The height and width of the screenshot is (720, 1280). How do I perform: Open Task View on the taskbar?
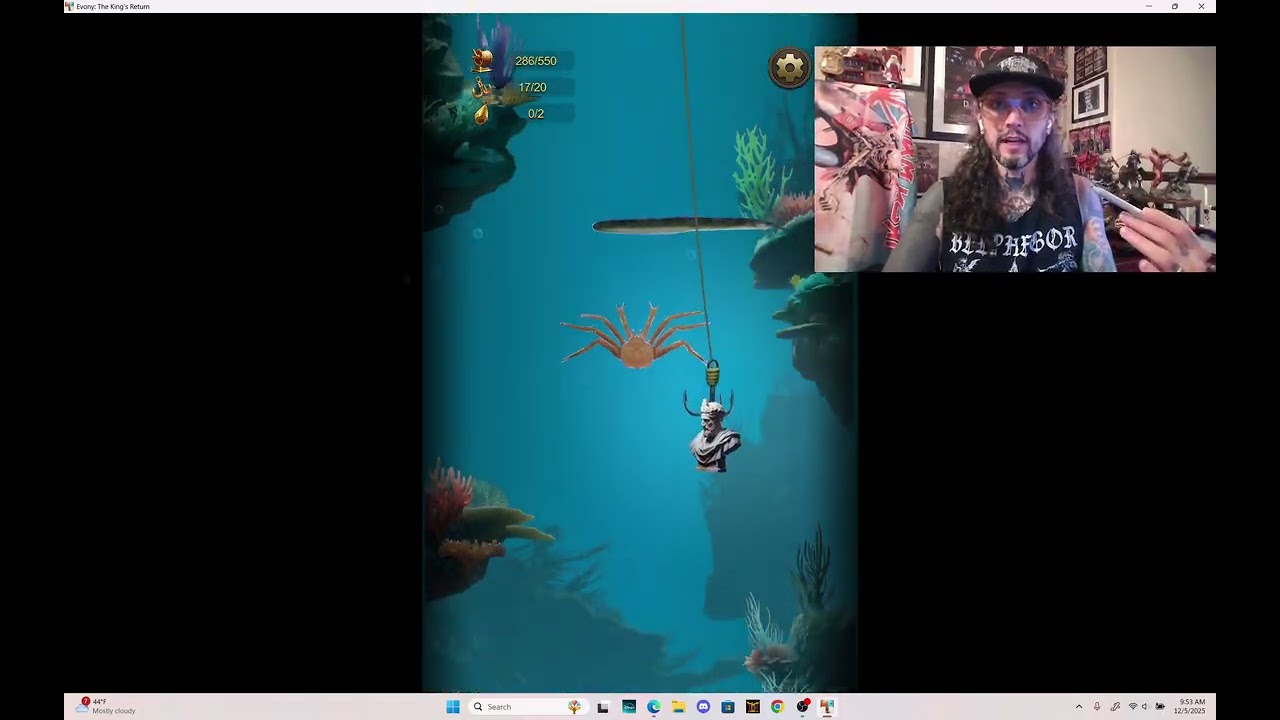click(x=603, y=707)
